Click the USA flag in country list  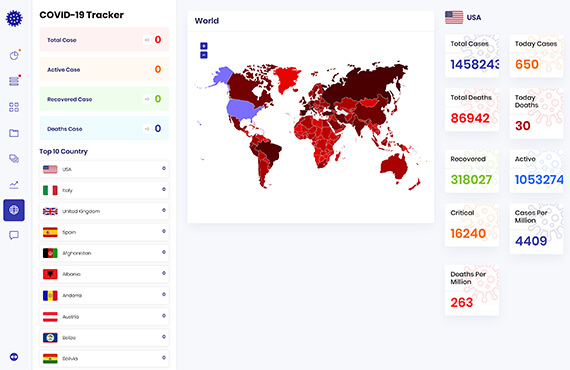click(50, 169)
